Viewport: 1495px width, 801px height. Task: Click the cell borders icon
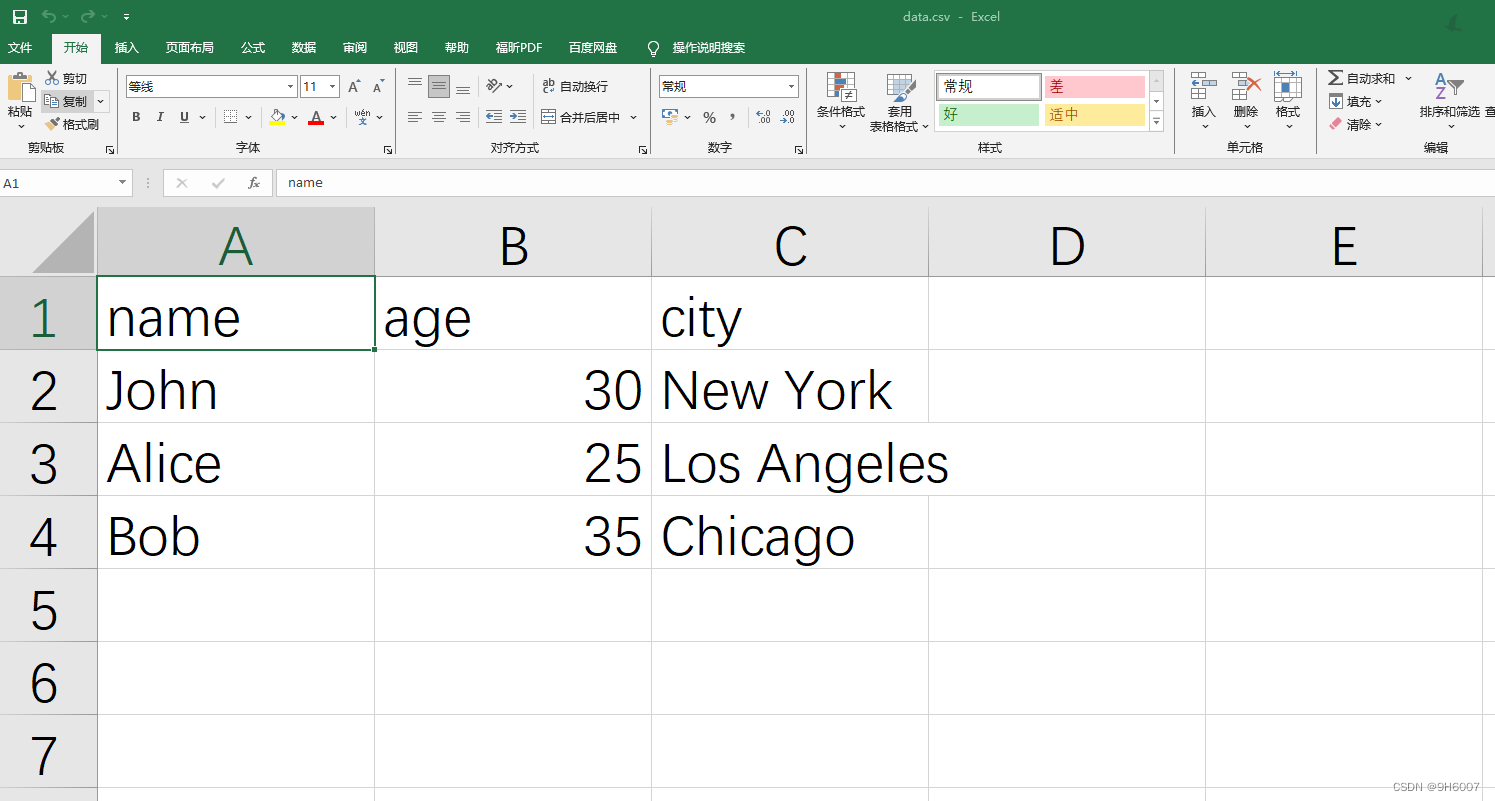click(x=230, y=117)
